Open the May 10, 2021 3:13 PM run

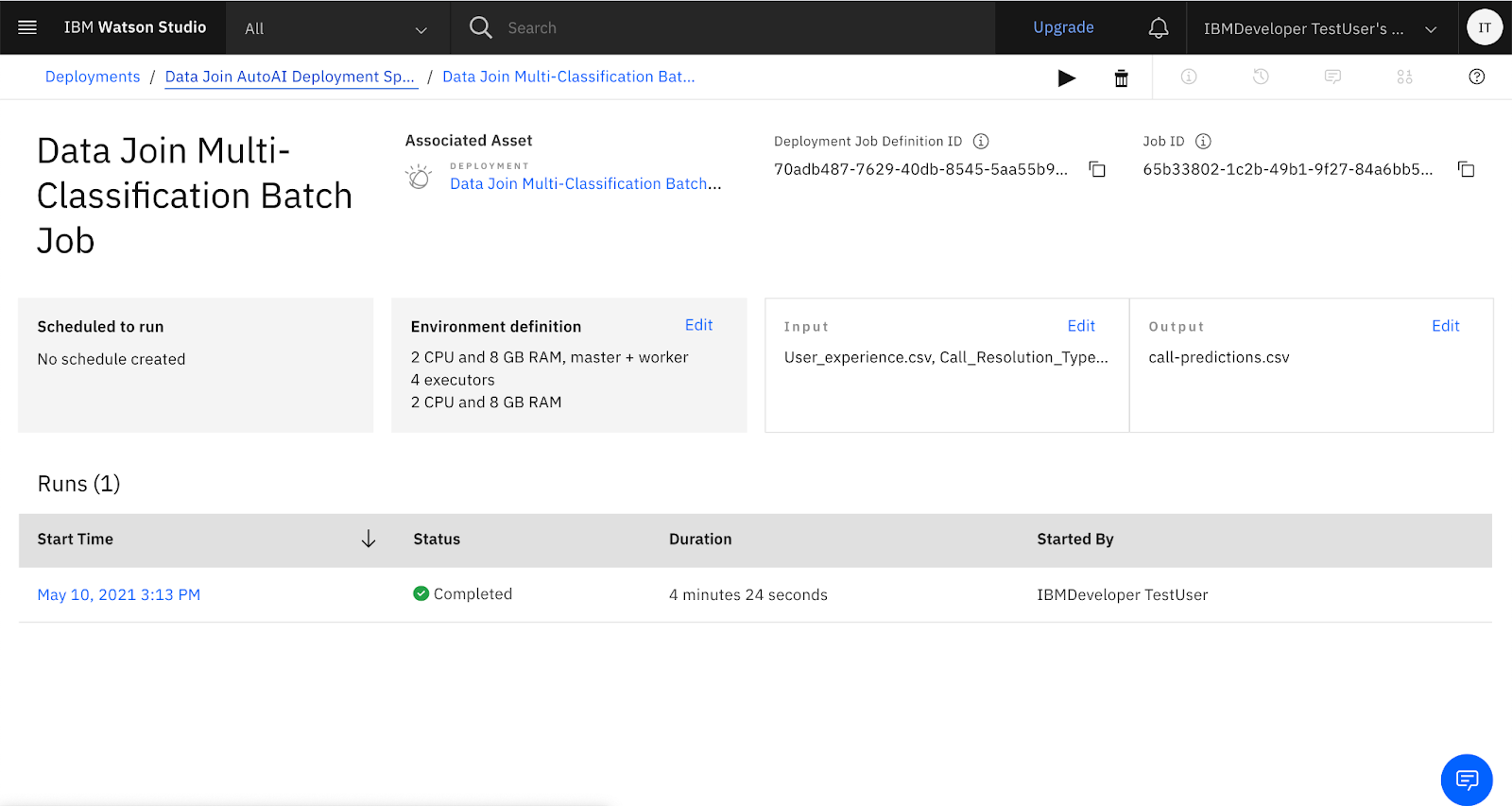tap(119, 595)
